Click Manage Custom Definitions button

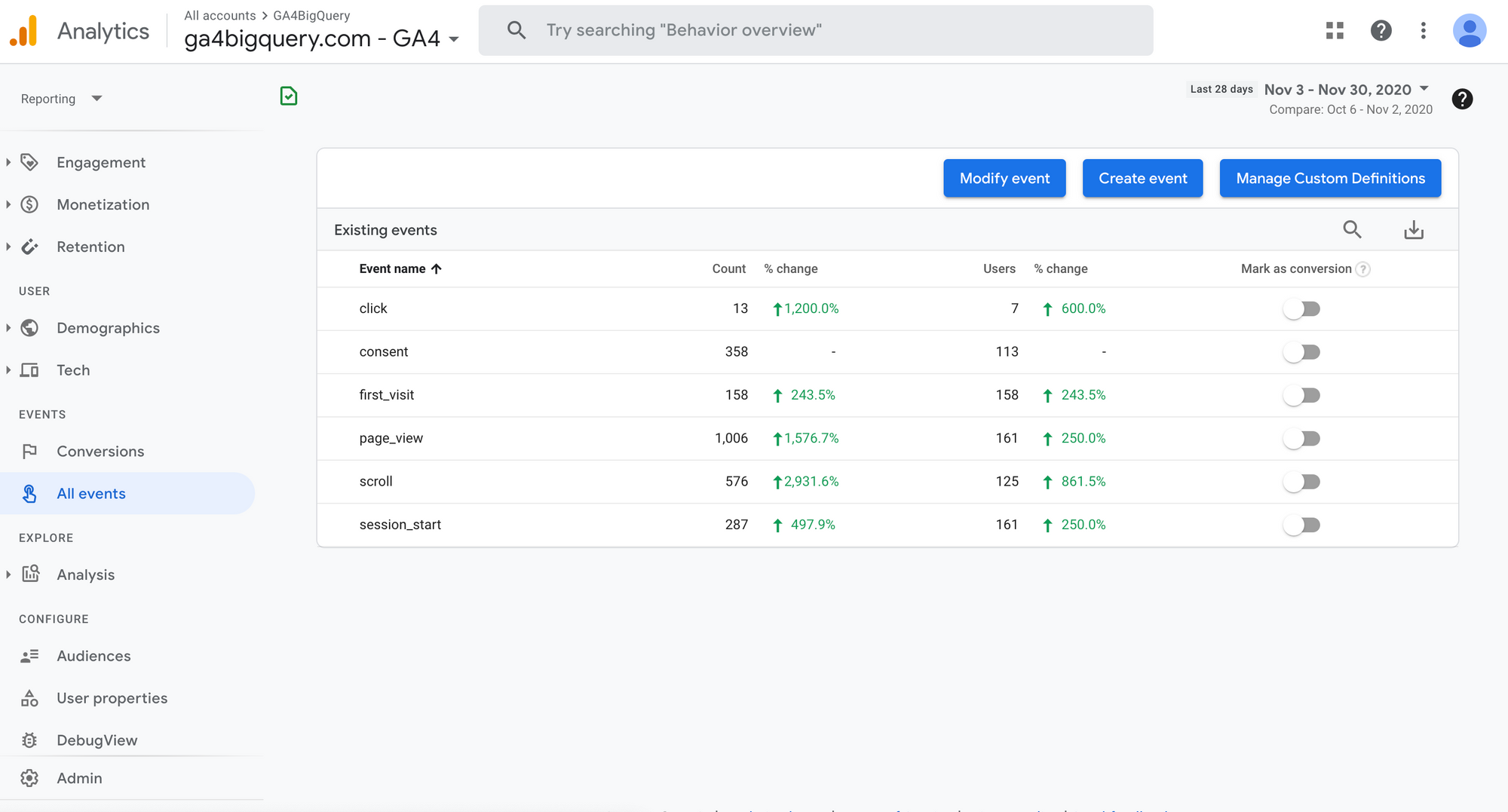[1330, 179]
